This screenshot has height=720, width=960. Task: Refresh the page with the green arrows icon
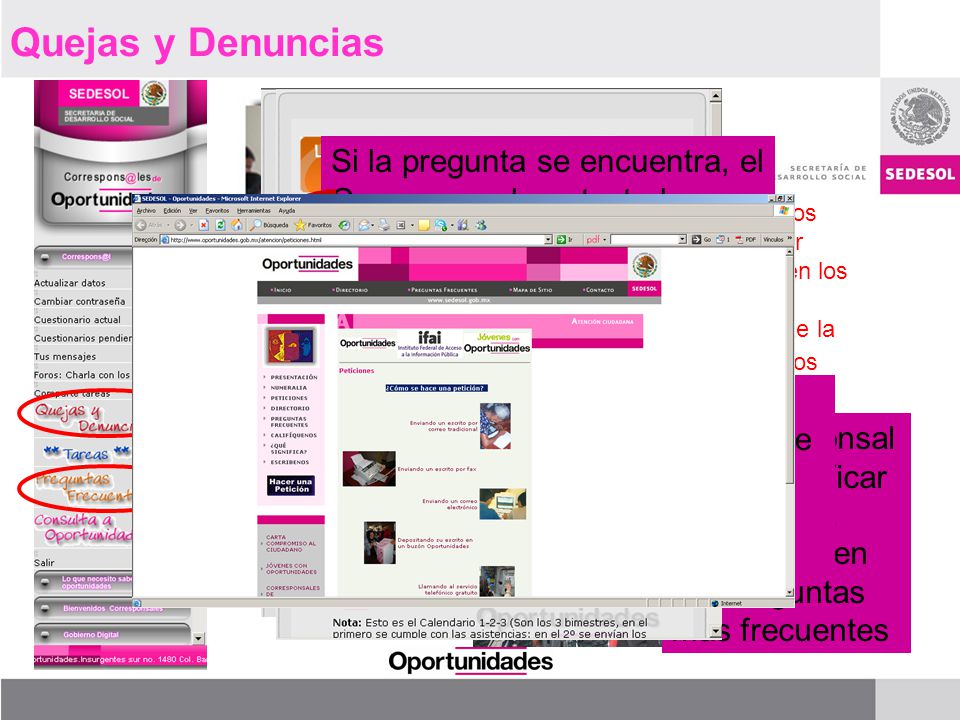(220, 225)
